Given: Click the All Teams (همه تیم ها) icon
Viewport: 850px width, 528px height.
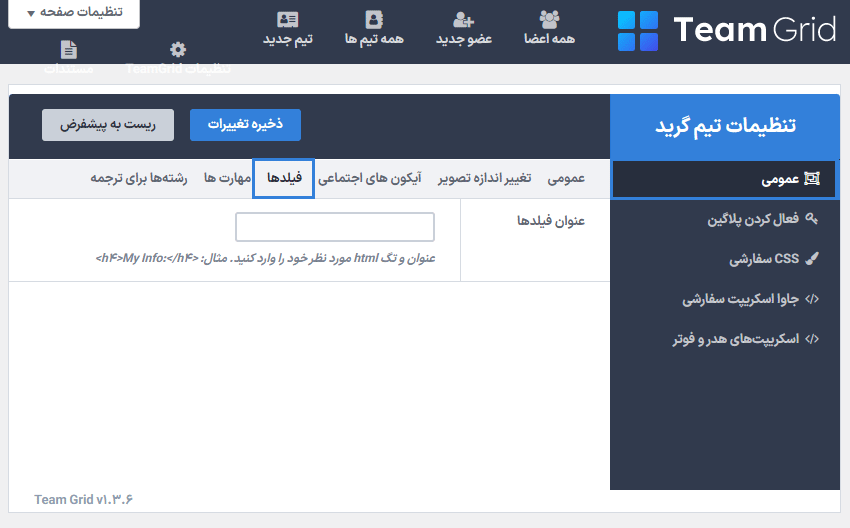Looking at the screenshot, I should [374, 20].
